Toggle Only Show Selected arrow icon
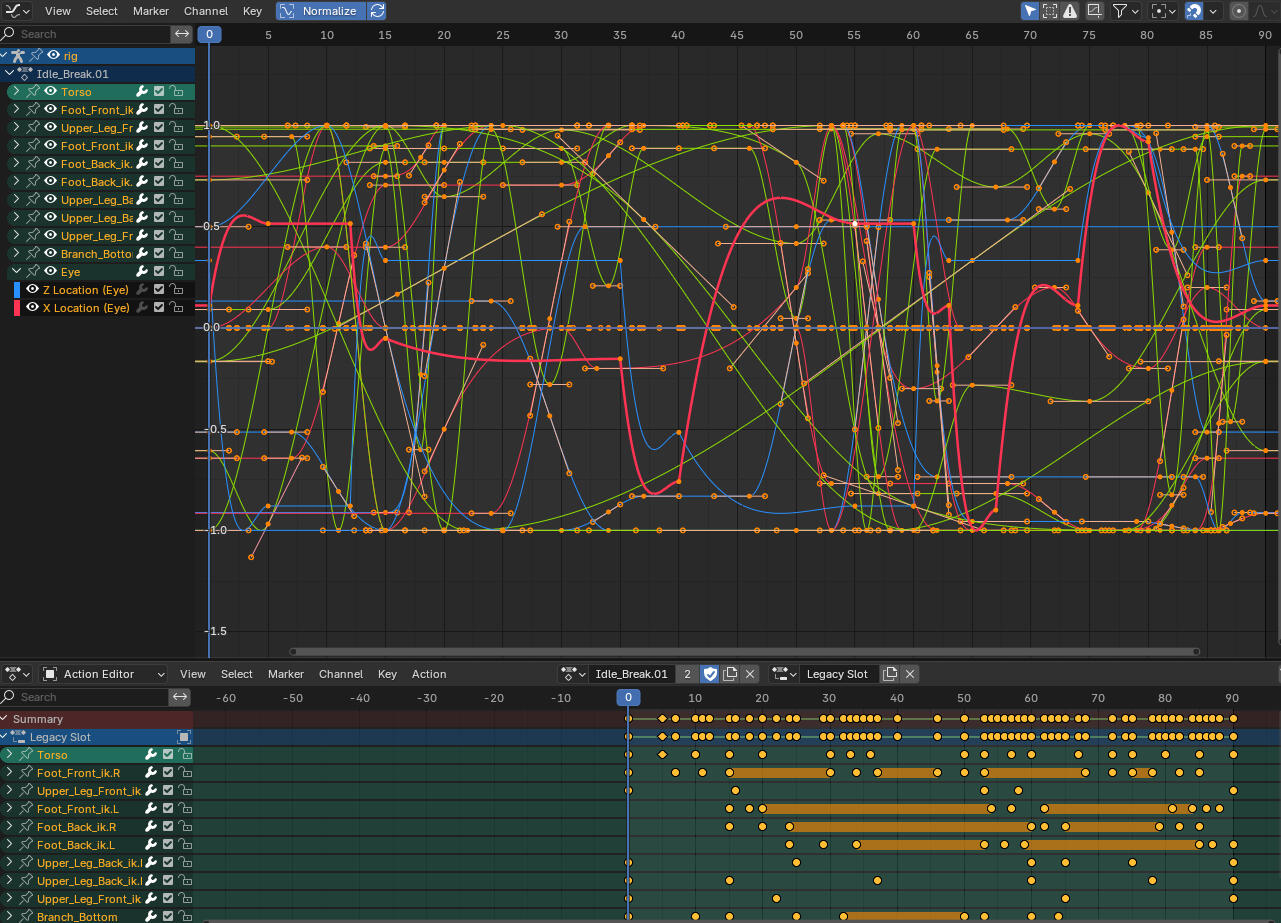This screenshot has width=1281, height=923. coord(1030,11)
